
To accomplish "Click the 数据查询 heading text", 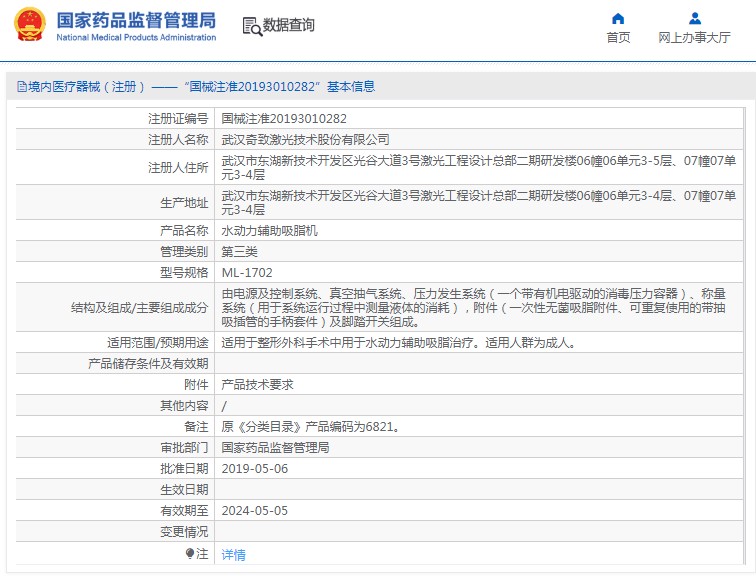I will click(x=288, y=25).
